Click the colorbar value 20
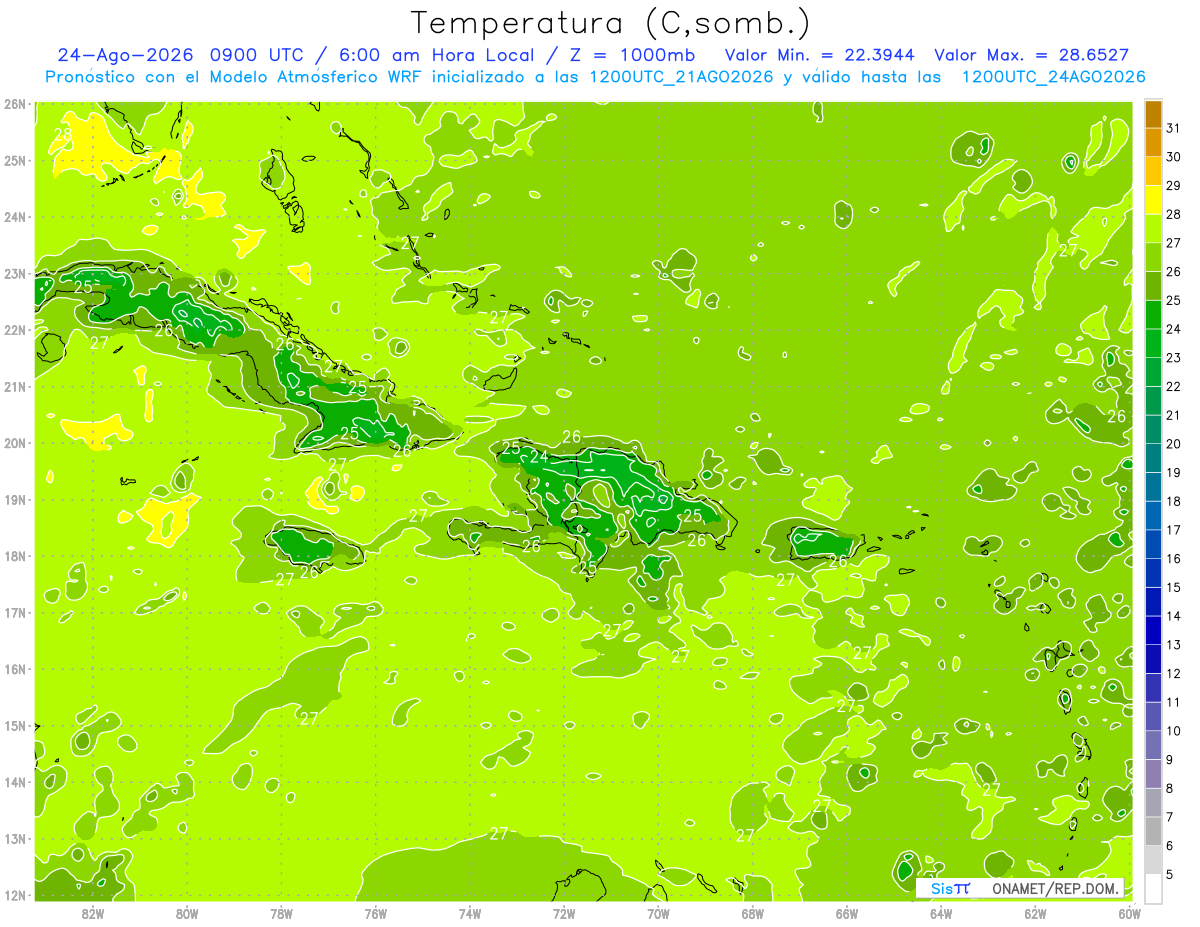 (x=1173, y=444)
